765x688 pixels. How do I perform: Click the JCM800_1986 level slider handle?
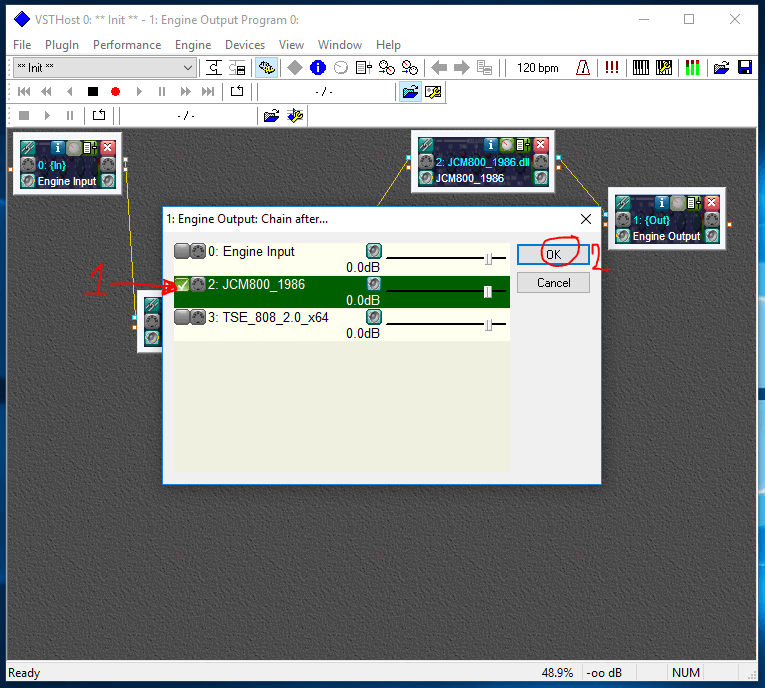[x=488, y=292]
